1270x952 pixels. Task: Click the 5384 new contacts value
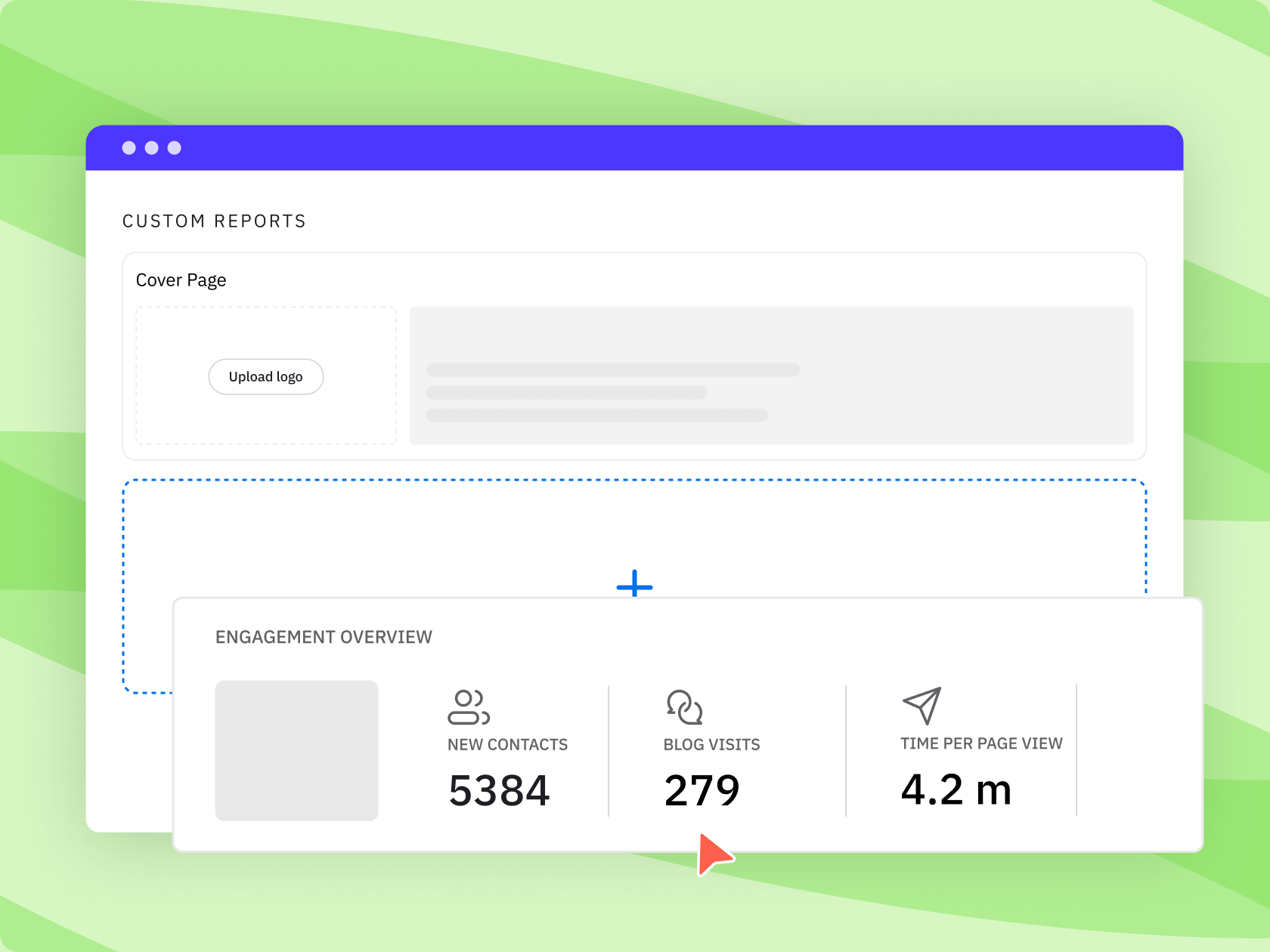click(499, 790)
